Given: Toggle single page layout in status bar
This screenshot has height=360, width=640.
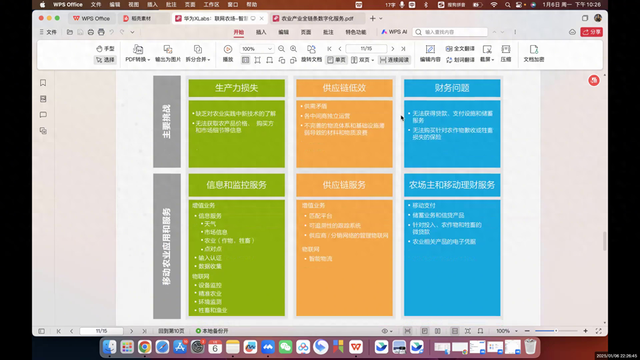Looking at the screenshot, I should (424, 331).
